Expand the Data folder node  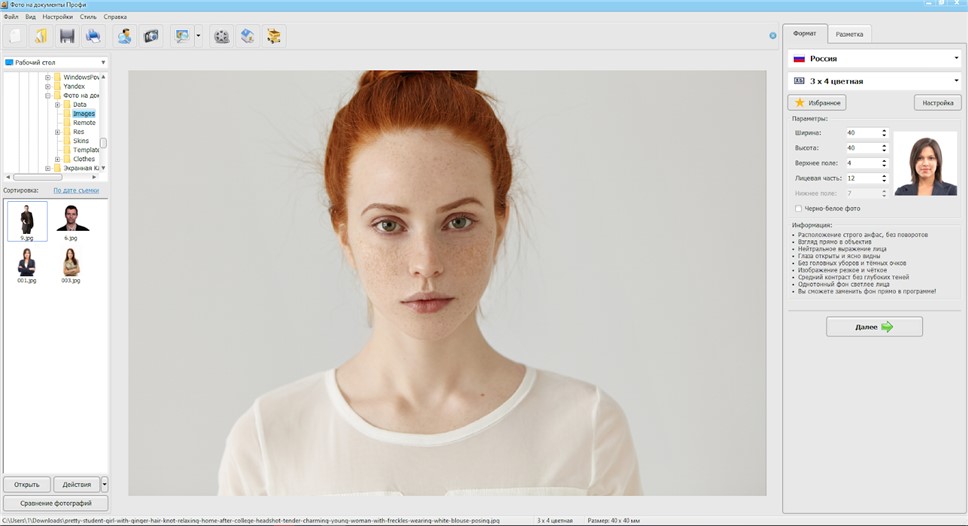tap(57, 105)
